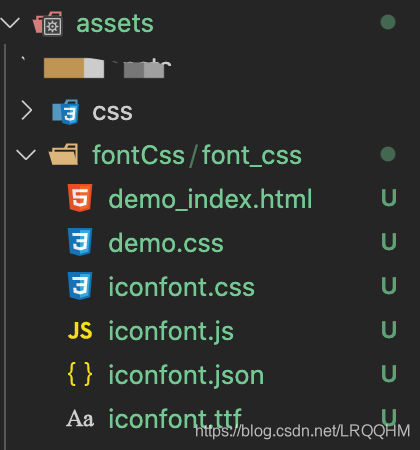Click the yellow JS icon for iconfont.js
The height and width of the screenshot is (450, 420).
(80, 331)
